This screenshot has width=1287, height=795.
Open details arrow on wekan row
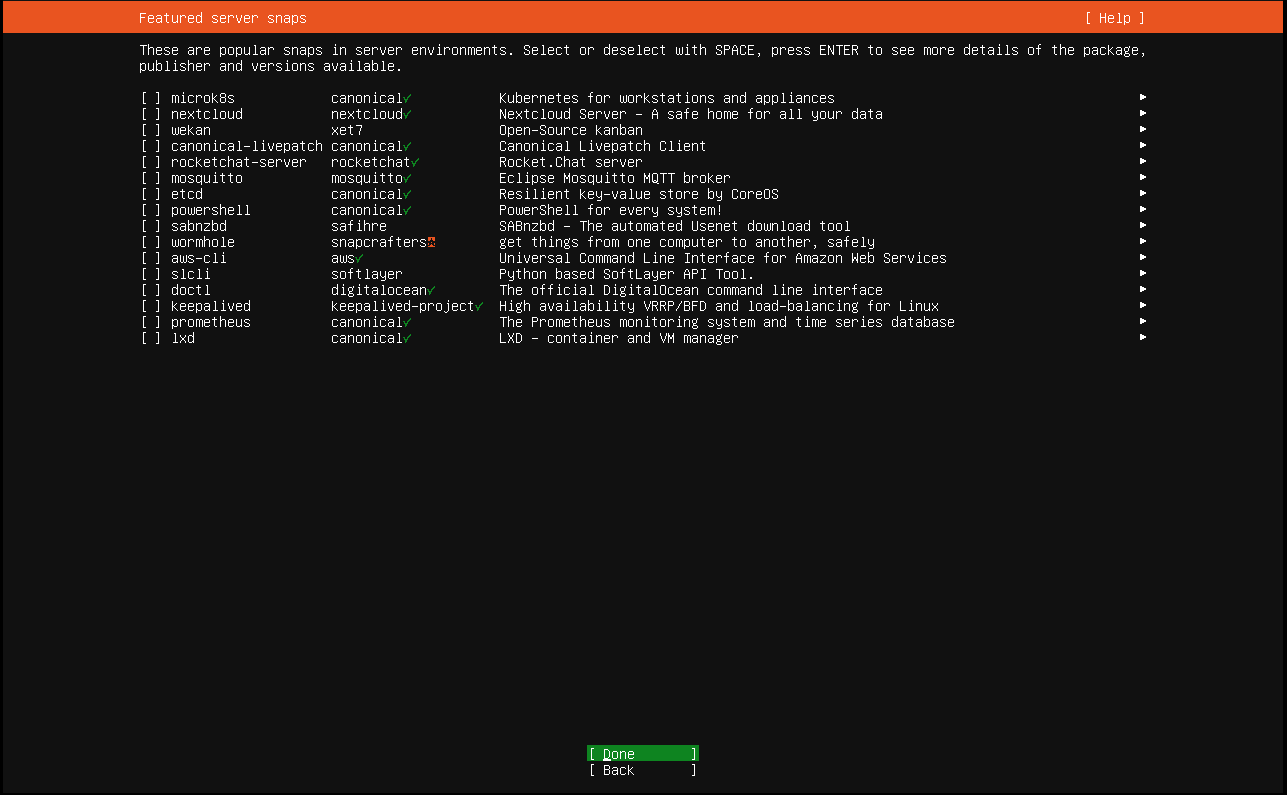tap(1142, 130)
